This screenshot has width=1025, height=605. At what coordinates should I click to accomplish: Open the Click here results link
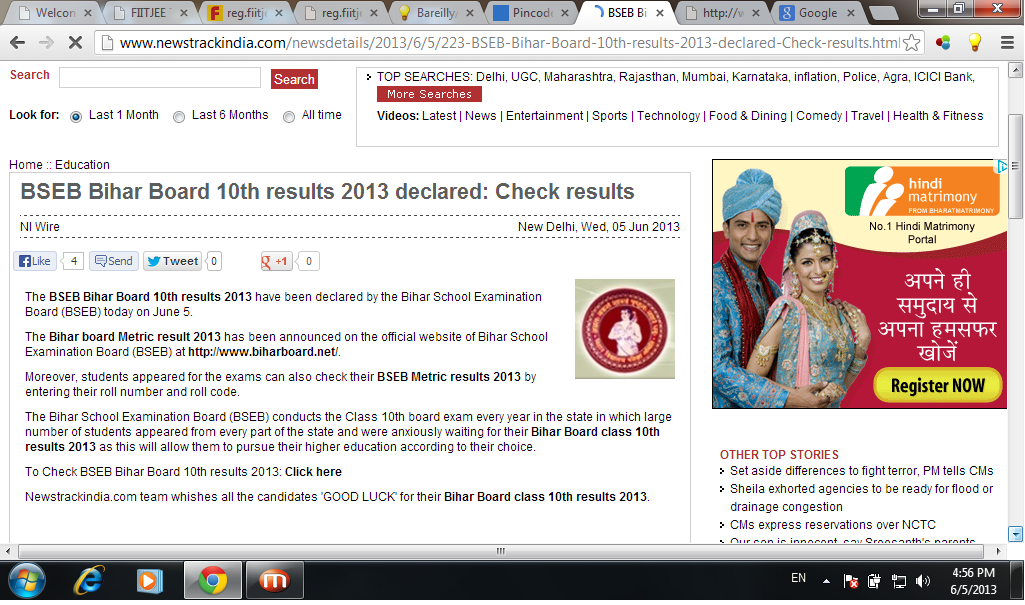(x=313, y=472)
